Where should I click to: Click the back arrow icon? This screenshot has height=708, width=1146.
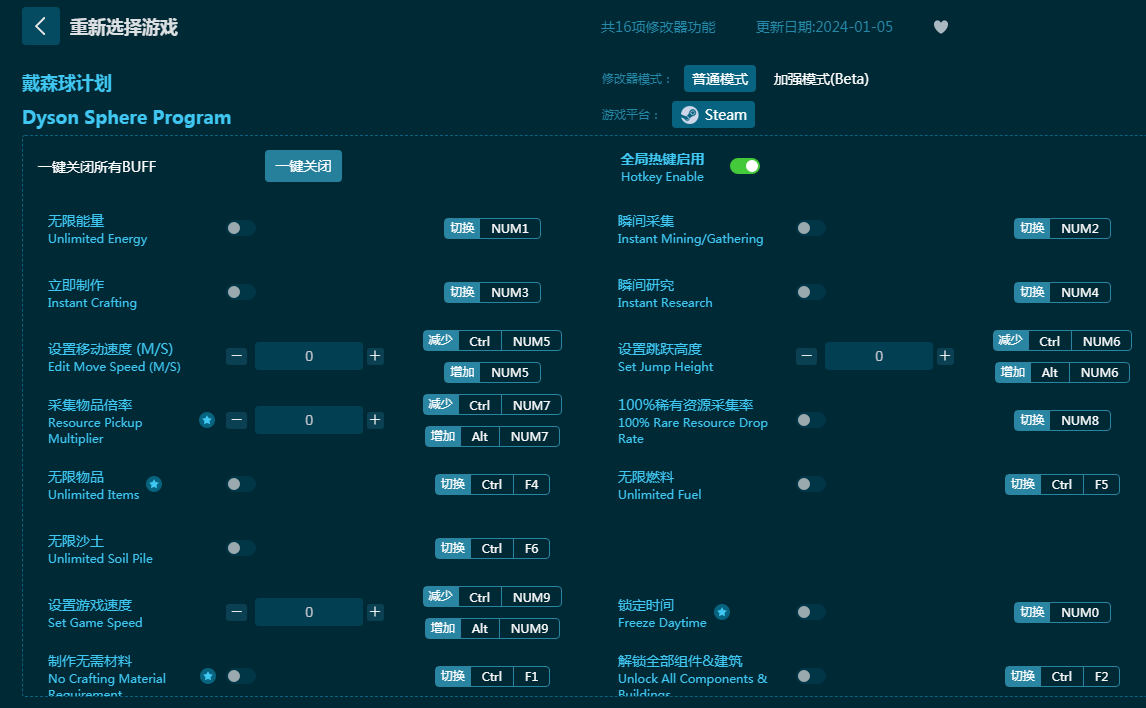click(41, 26)
